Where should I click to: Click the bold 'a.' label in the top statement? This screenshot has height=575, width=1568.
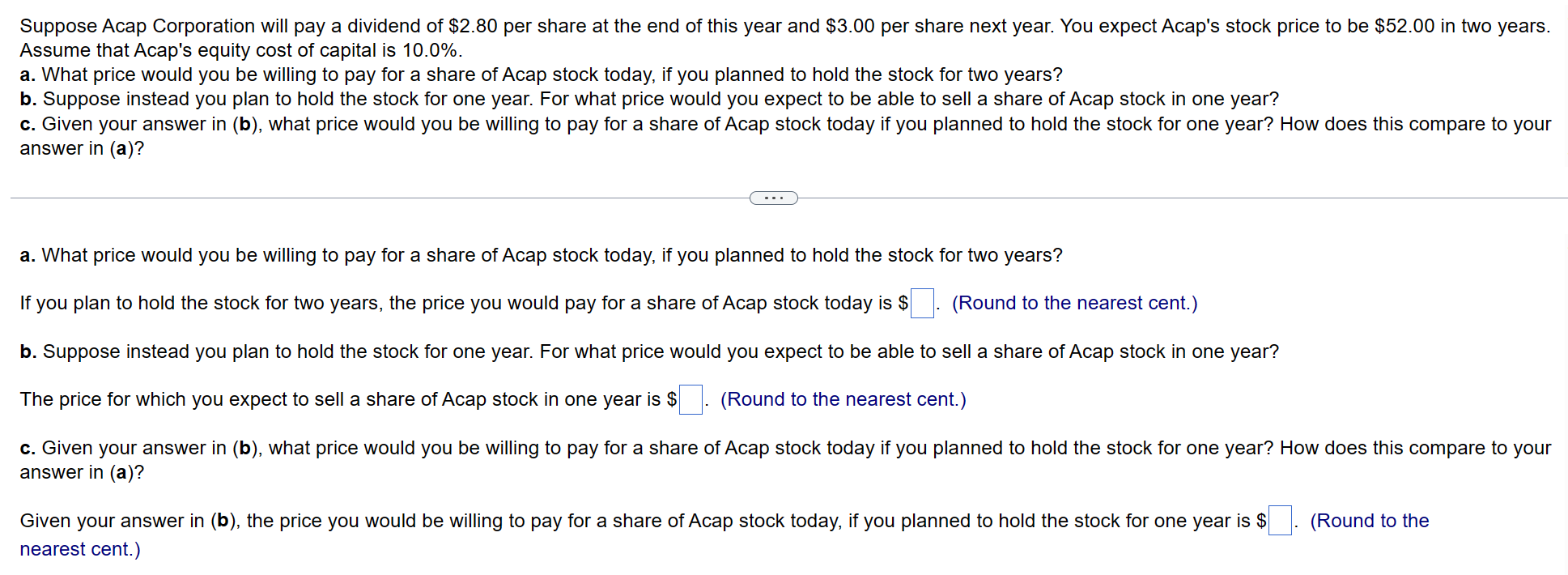pyautogui.click(x=28, y=75)
